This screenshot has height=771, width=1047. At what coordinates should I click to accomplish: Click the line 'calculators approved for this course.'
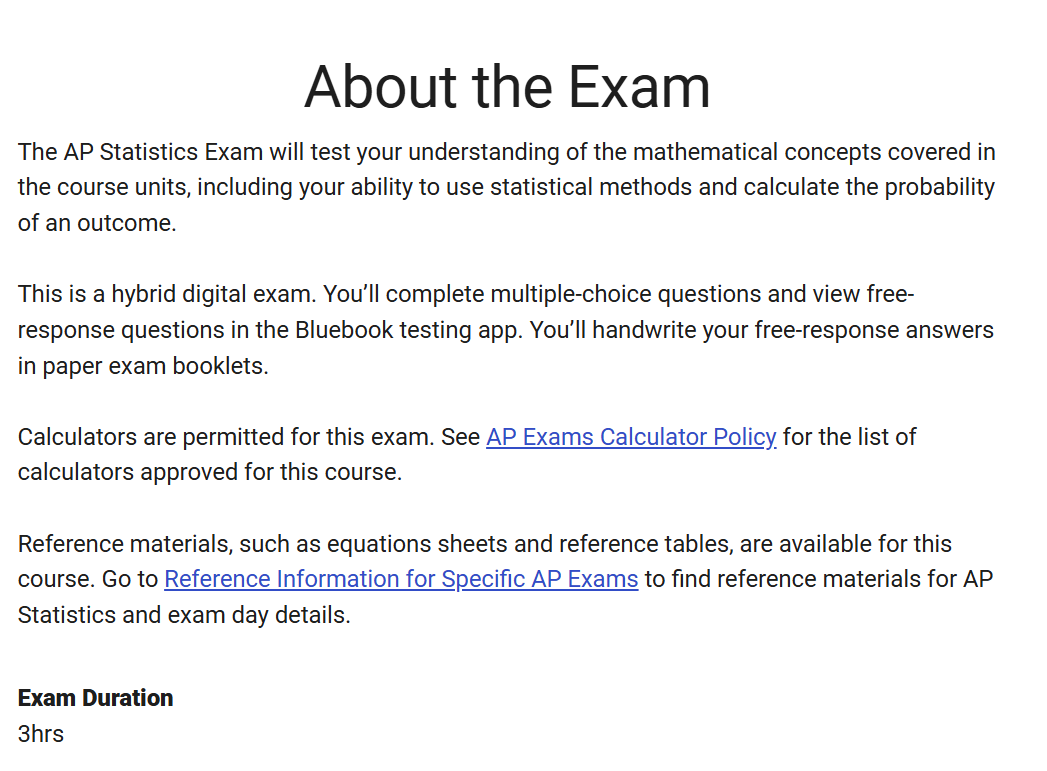210,472
